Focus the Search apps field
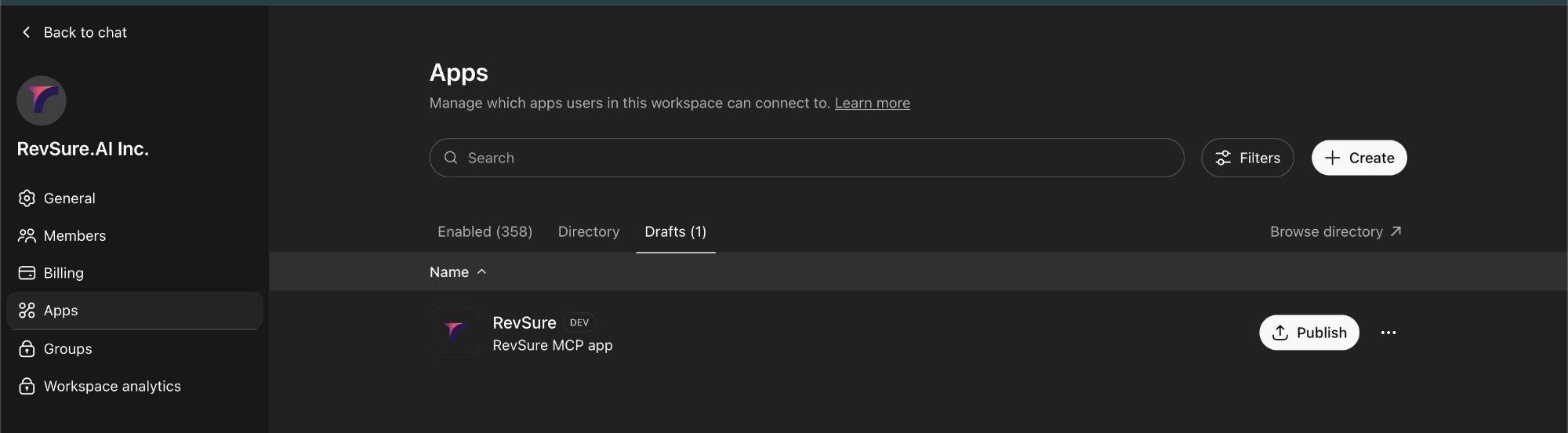 coord(806,158)
